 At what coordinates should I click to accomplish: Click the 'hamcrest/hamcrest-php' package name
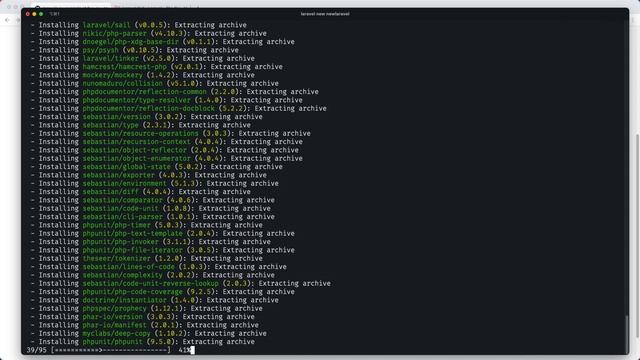[124, 67]
